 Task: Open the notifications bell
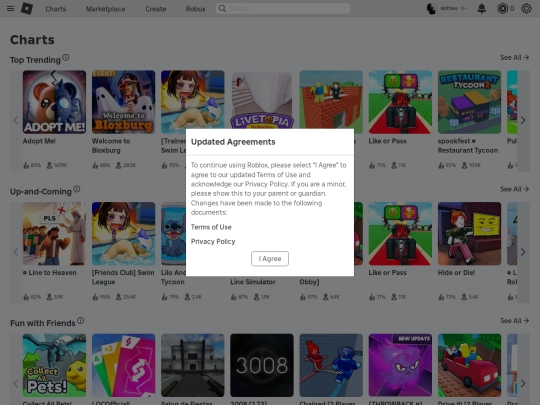[x=482, y=8]
